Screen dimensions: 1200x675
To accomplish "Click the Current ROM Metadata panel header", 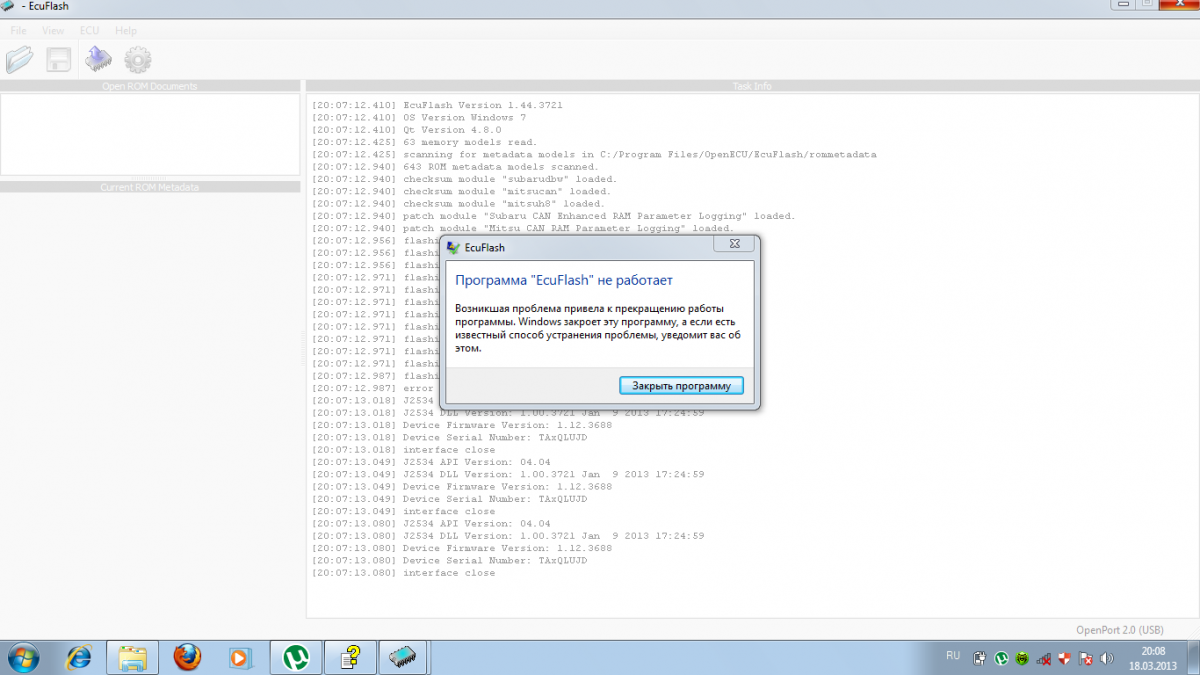I will point(150,187).
